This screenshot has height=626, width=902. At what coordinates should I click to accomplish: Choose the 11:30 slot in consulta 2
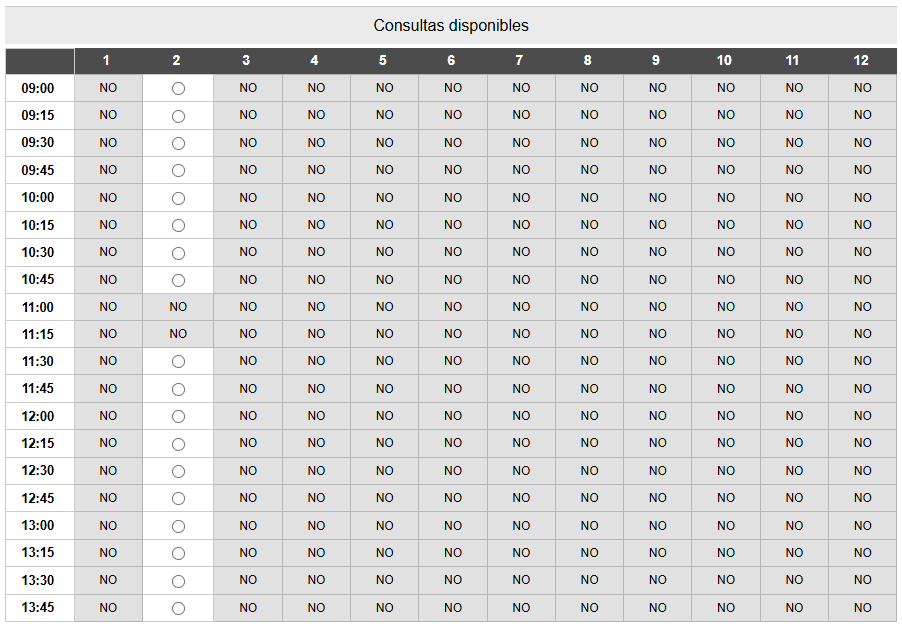[x=178, y=362]
